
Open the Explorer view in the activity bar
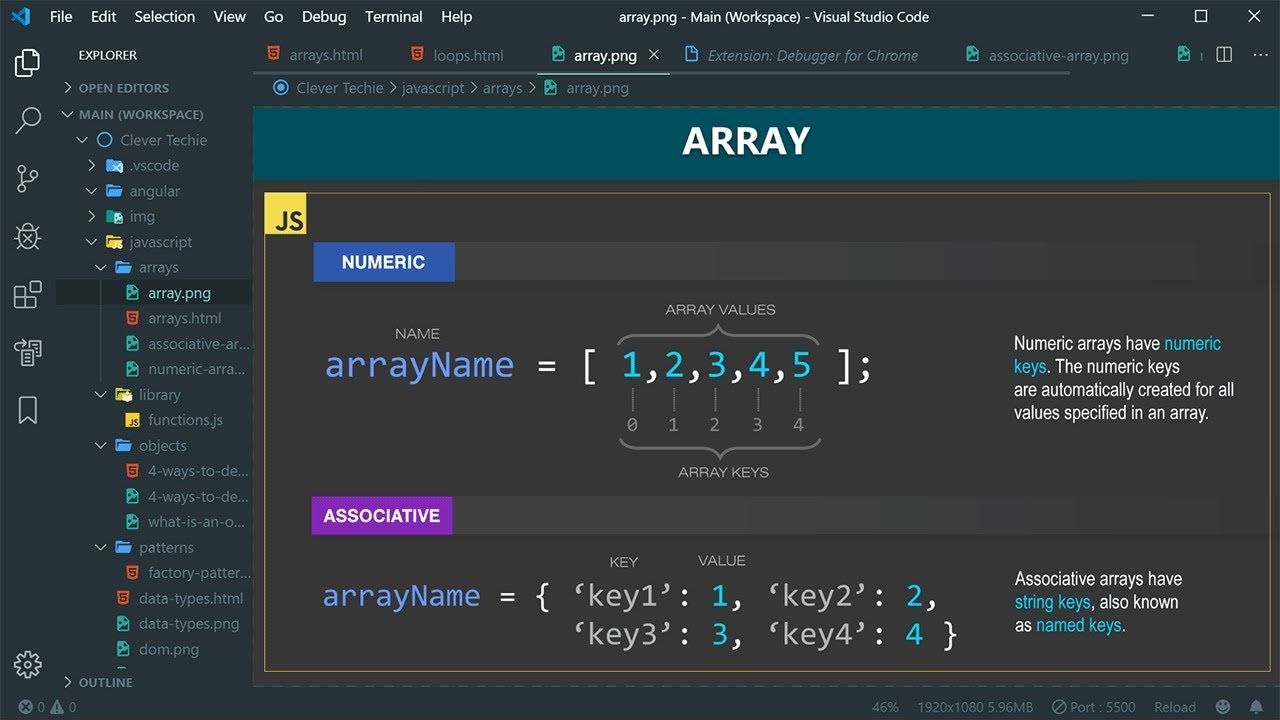point(27,64)
